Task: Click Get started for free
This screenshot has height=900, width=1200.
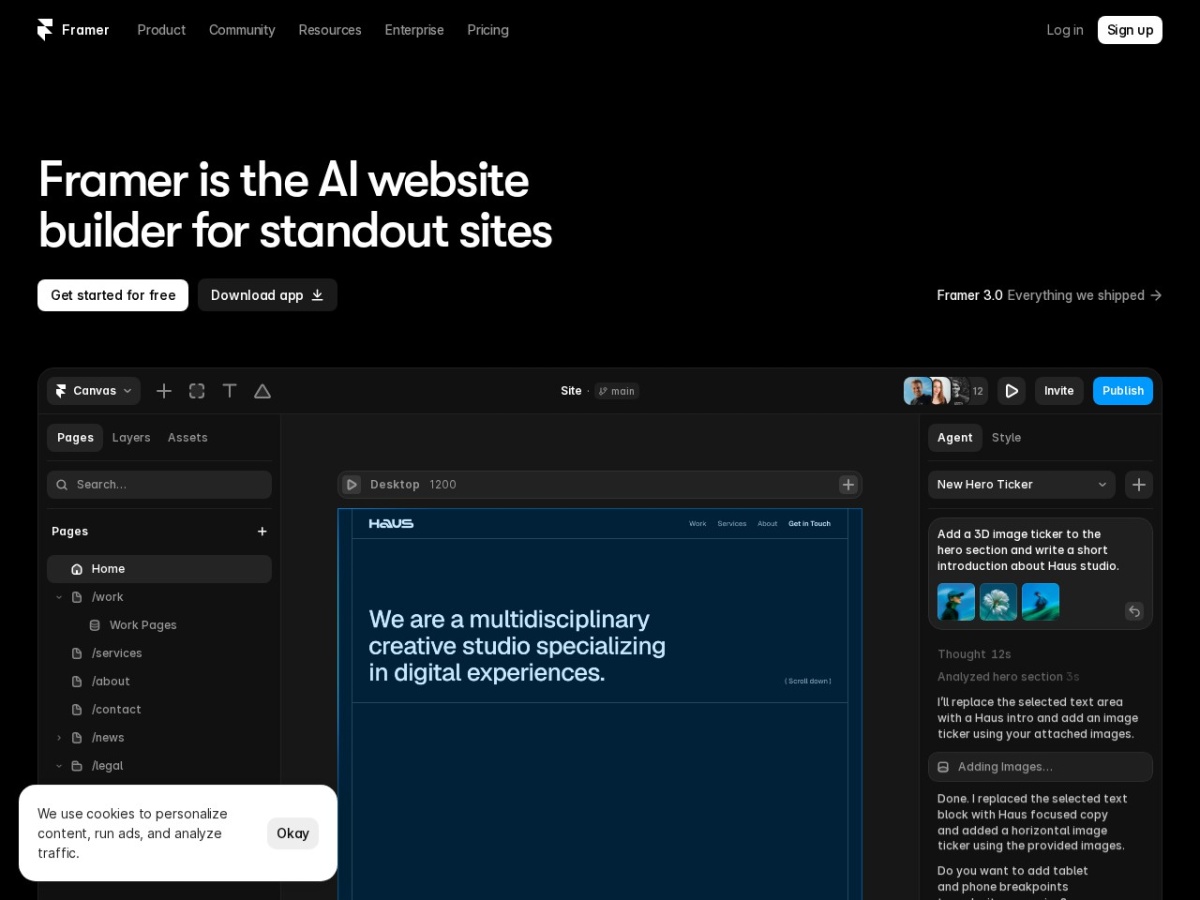Action: click(x=113, y=295)
